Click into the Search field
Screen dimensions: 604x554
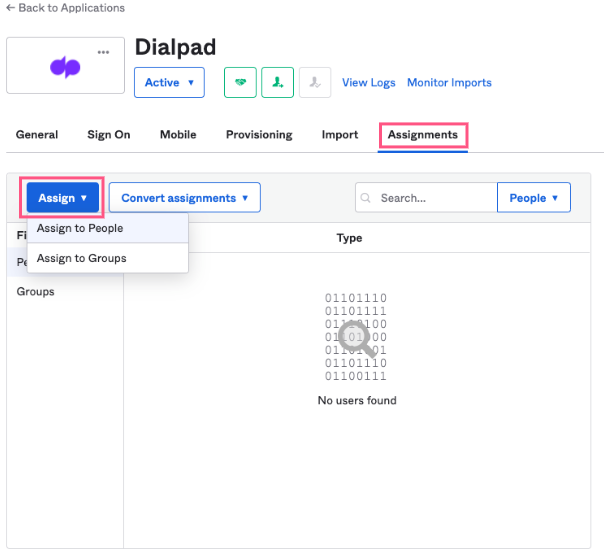click(x=426, y=198)
